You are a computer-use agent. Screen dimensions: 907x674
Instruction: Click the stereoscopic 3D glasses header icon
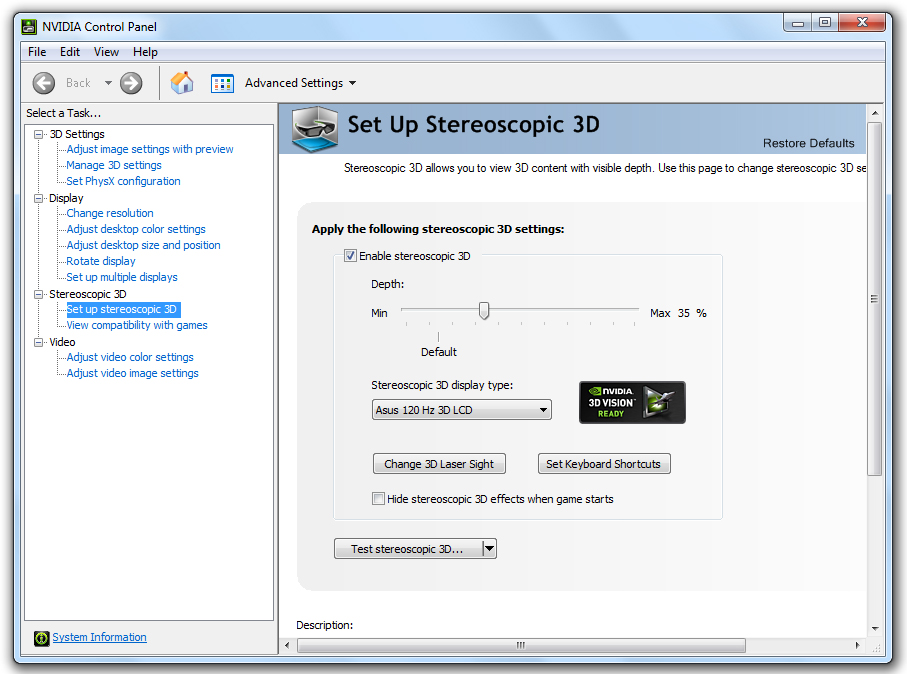coord(315,129)
